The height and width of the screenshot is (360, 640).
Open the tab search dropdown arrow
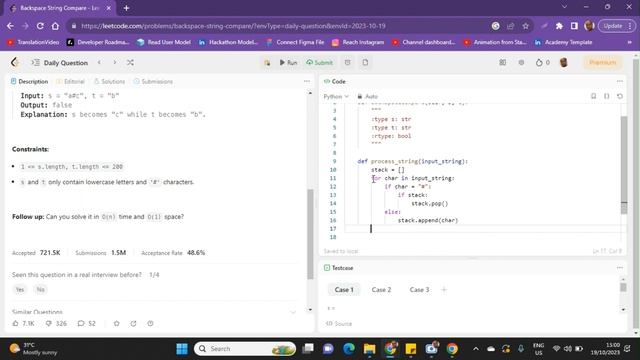point(564,7)
